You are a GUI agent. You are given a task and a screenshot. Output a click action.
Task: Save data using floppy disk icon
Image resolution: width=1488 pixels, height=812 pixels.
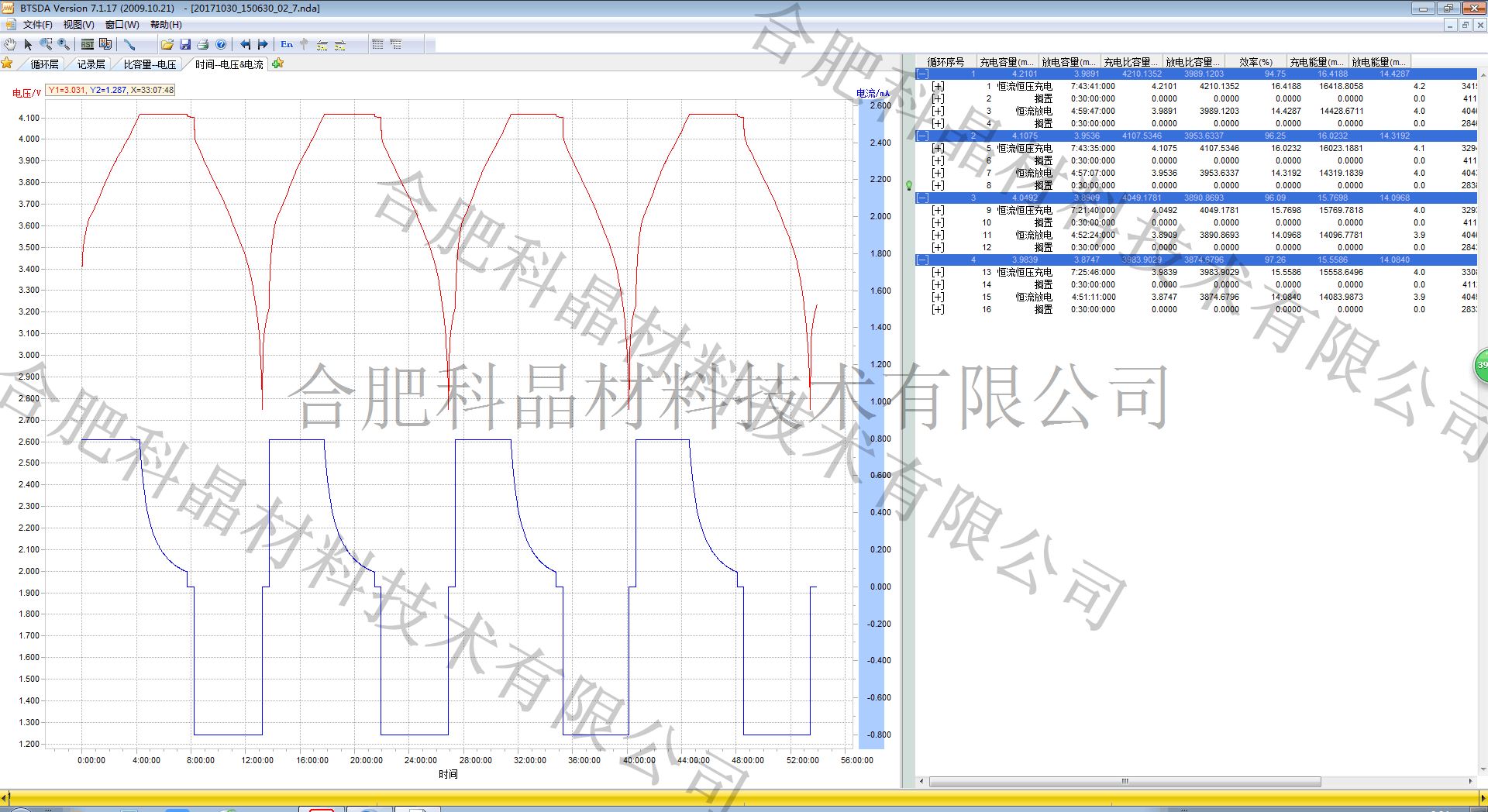(x=185, y=45)
